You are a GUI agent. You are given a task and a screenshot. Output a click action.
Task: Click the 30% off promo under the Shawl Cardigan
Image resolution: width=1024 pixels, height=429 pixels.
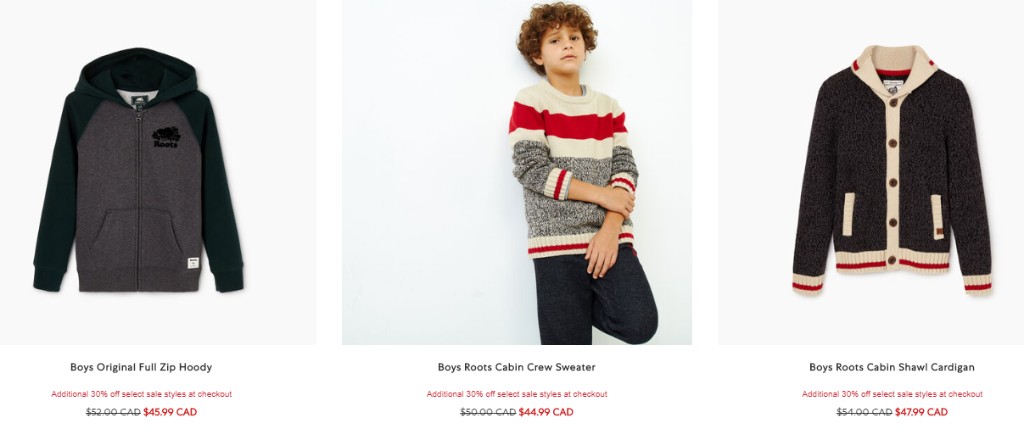892,394
